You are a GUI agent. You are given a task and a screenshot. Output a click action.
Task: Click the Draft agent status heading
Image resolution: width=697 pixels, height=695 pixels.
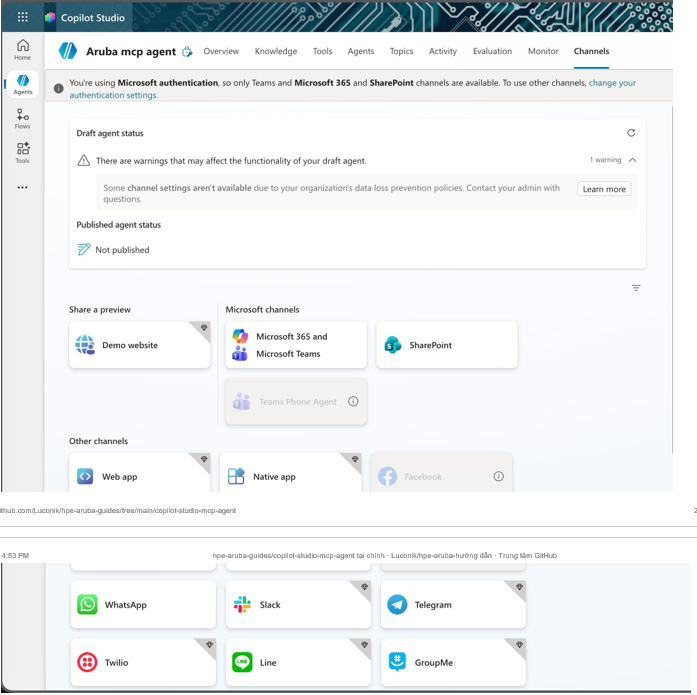pyautogui.click(x=110, y=133)
